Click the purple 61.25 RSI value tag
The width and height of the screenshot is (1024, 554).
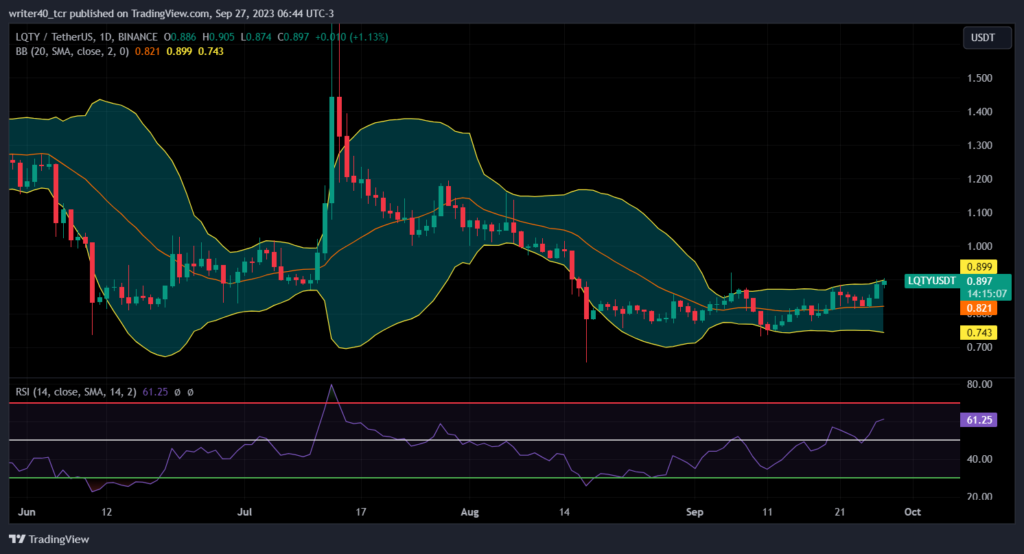[x=978, y=420]
